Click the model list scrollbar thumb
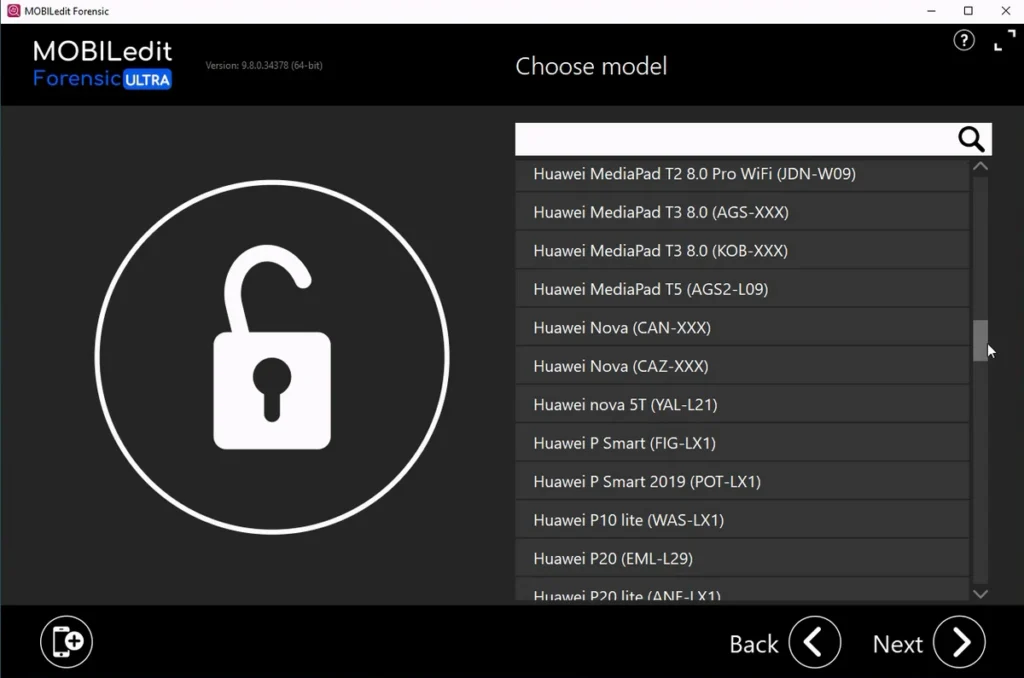1024x678 pixels. tap(980, 340)
